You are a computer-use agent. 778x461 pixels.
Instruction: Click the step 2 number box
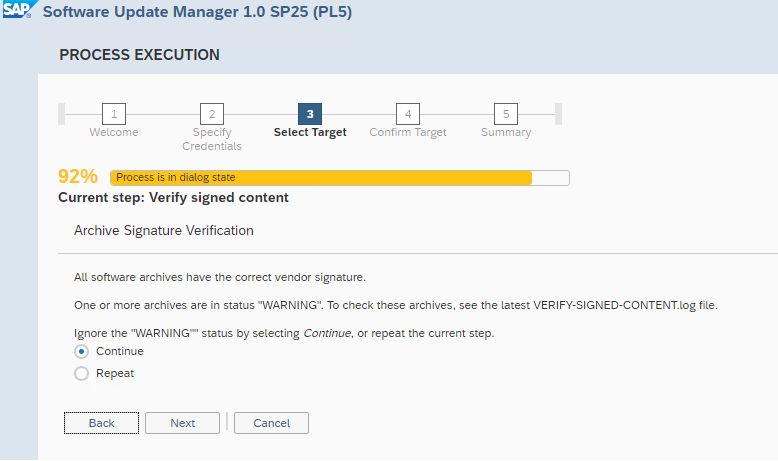[x=212, y=113]
